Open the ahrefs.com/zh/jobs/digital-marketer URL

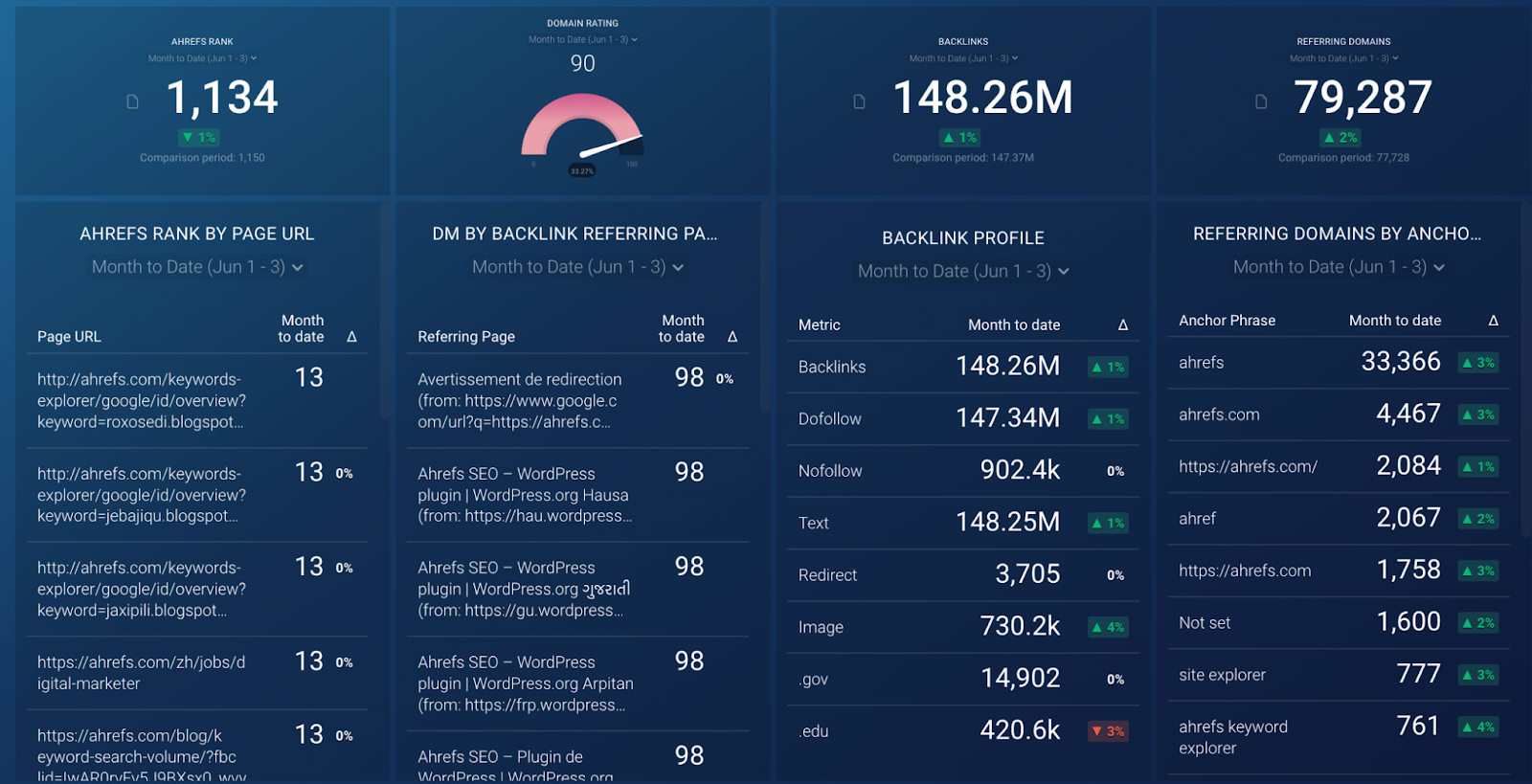(142, 673)
